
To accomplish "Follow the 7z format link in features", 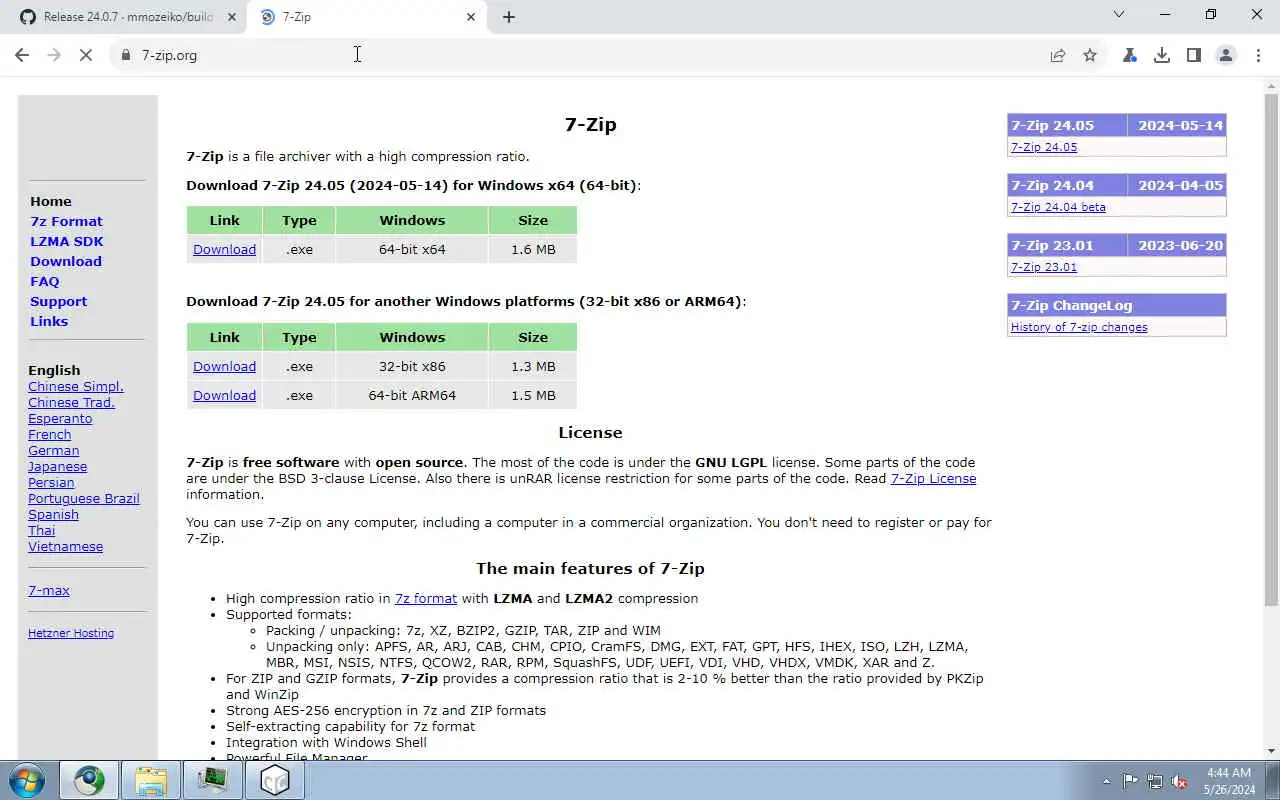I will 426,598.
